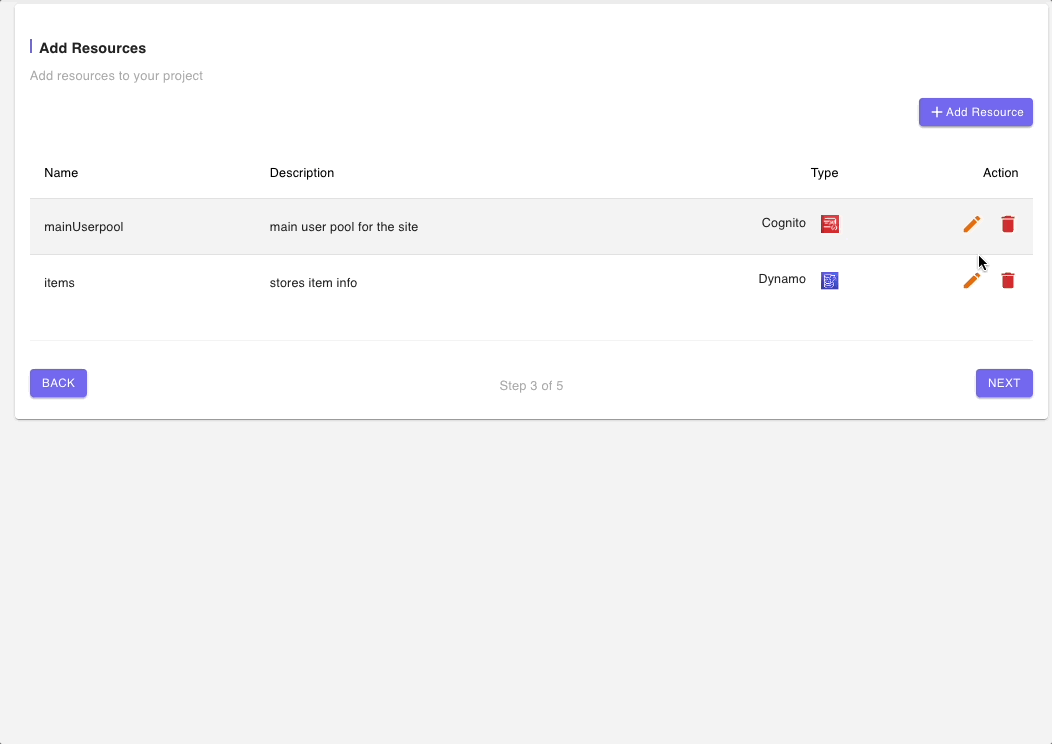Viewport: 1052px width, 744px height.
Task: Click the Add Resource button
Action: [976, 112]
